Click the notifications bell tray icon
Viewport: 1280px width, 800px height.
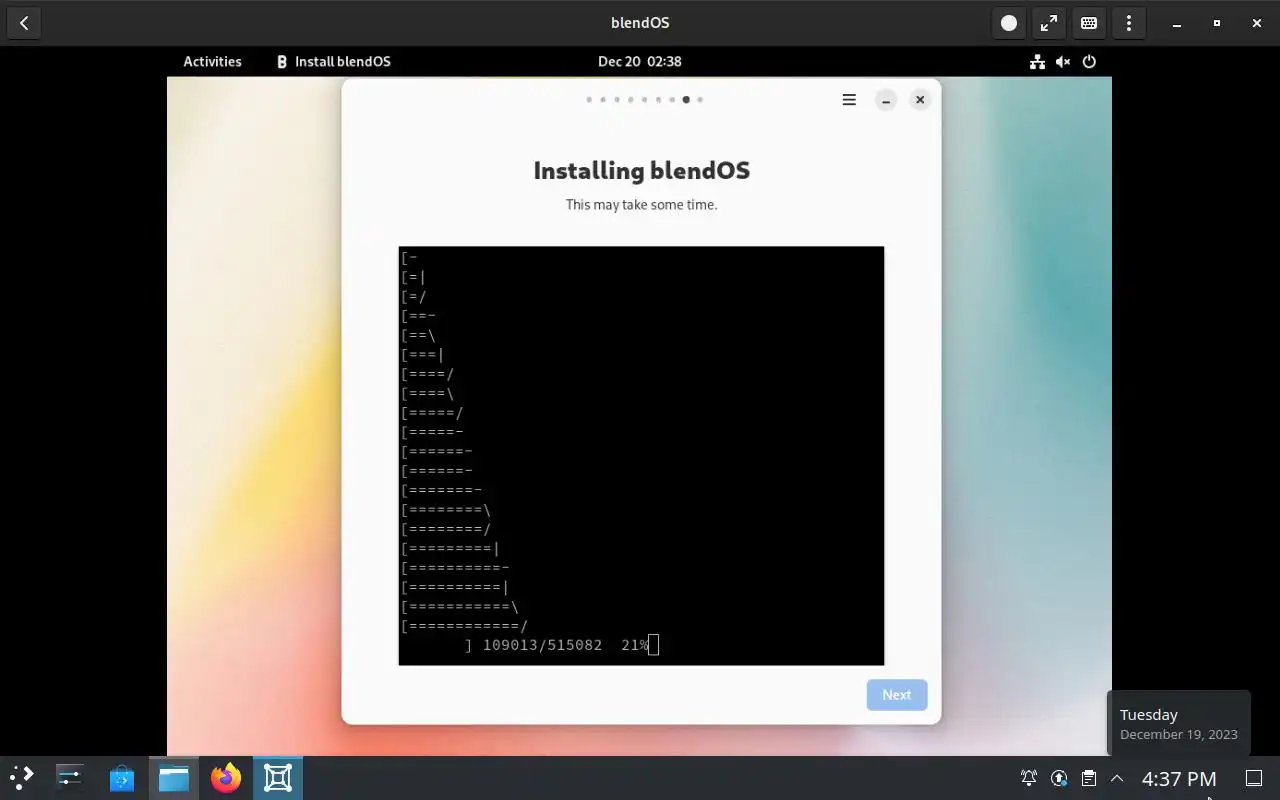point(1029,778)
